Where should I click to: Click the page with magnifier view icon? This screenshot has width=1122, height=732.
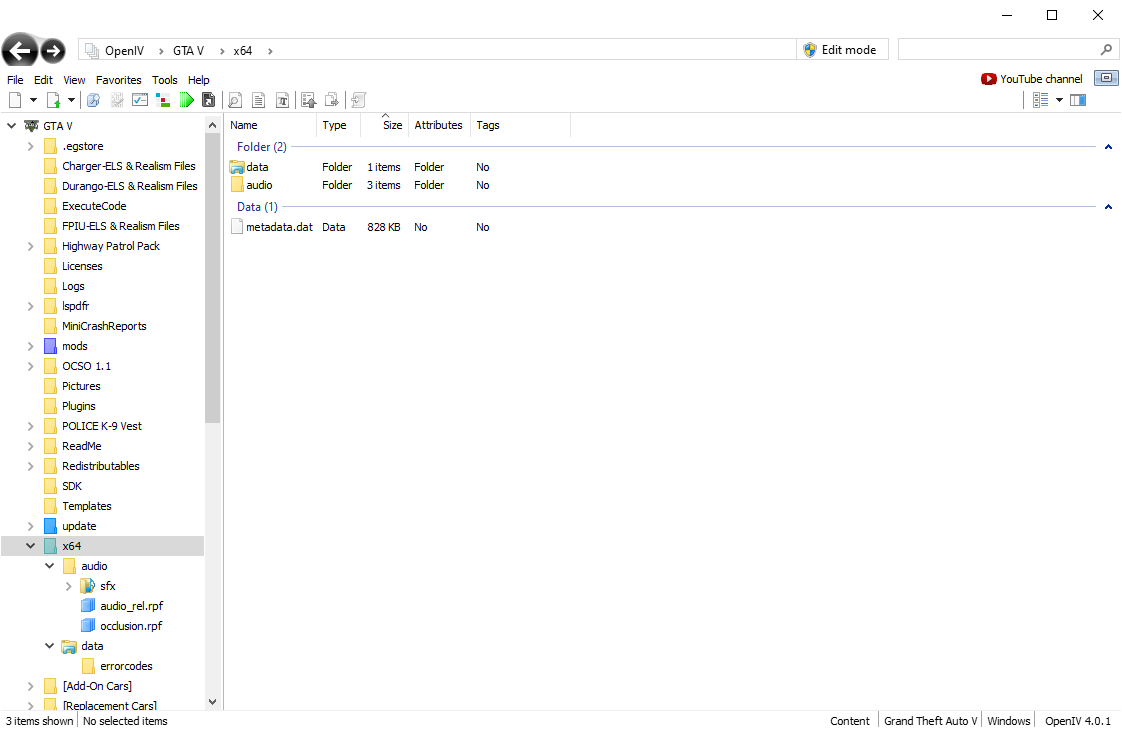pyautogui.click(x=235, y=100)
